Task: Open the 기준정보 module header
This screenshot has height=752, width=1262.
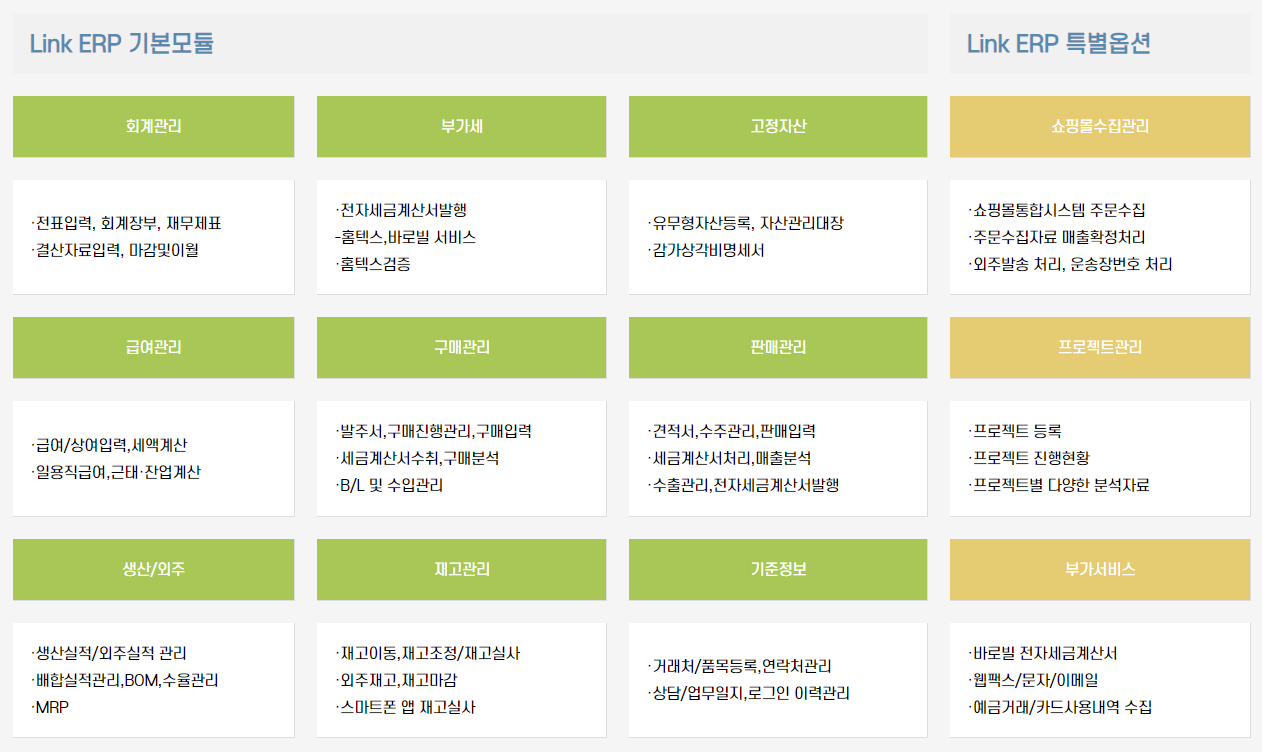Action: (778, 570)
